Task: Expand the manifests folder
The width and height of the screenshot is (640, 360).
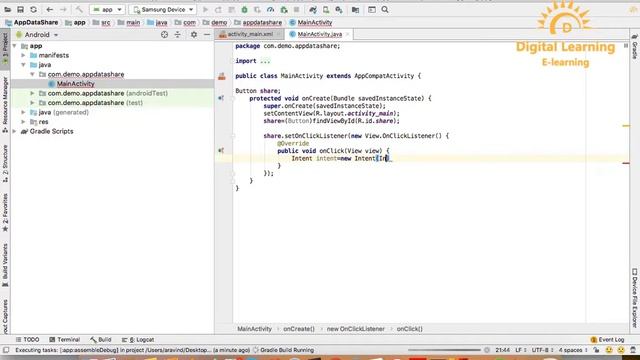Action: click(x=23, y=55)
